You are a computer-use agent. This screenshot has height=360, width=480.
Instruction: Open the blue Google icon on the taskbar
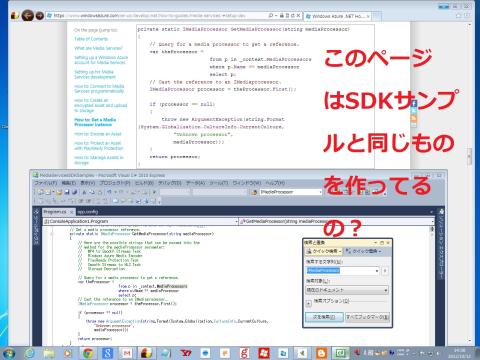coord(107,353)
